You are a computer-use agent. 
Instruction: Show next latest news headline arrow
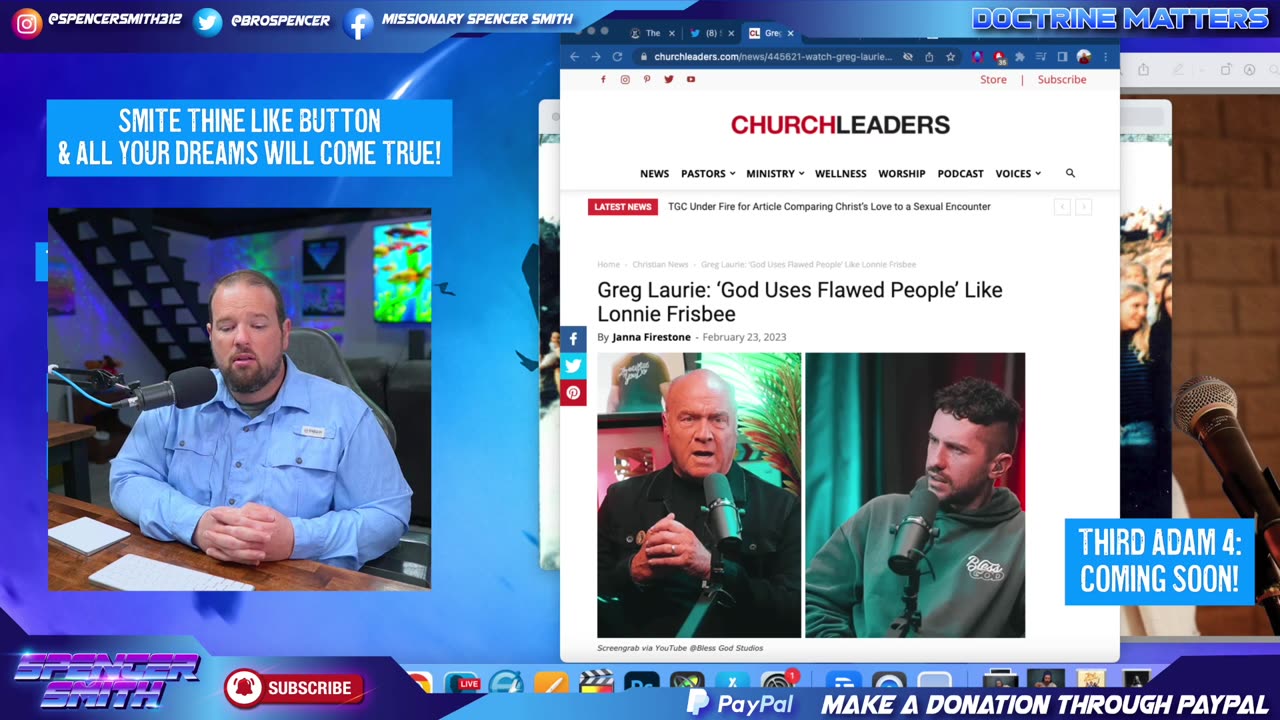point(1083,207)
